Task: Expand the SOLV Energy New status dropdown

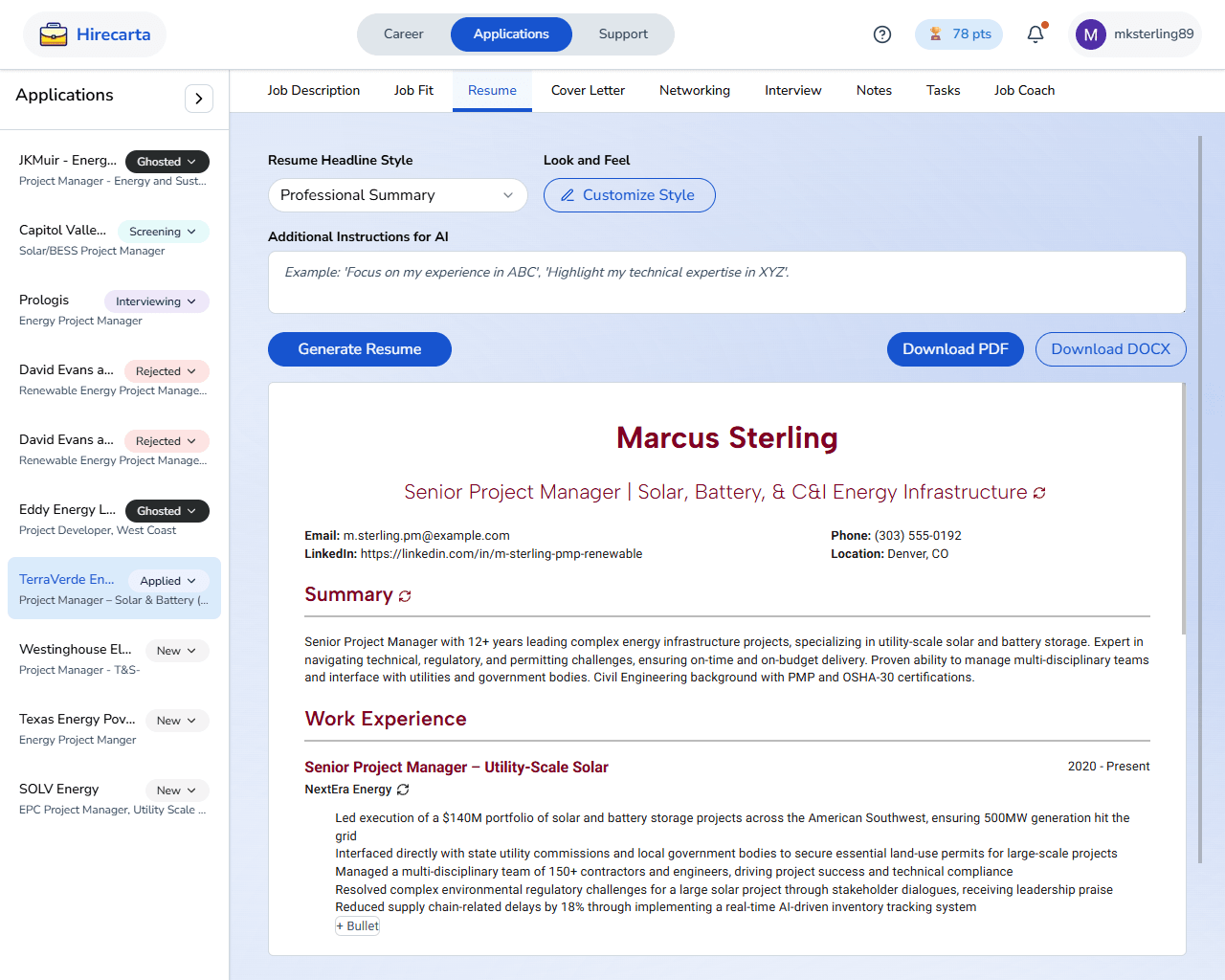Action: (x=177, y=791)
